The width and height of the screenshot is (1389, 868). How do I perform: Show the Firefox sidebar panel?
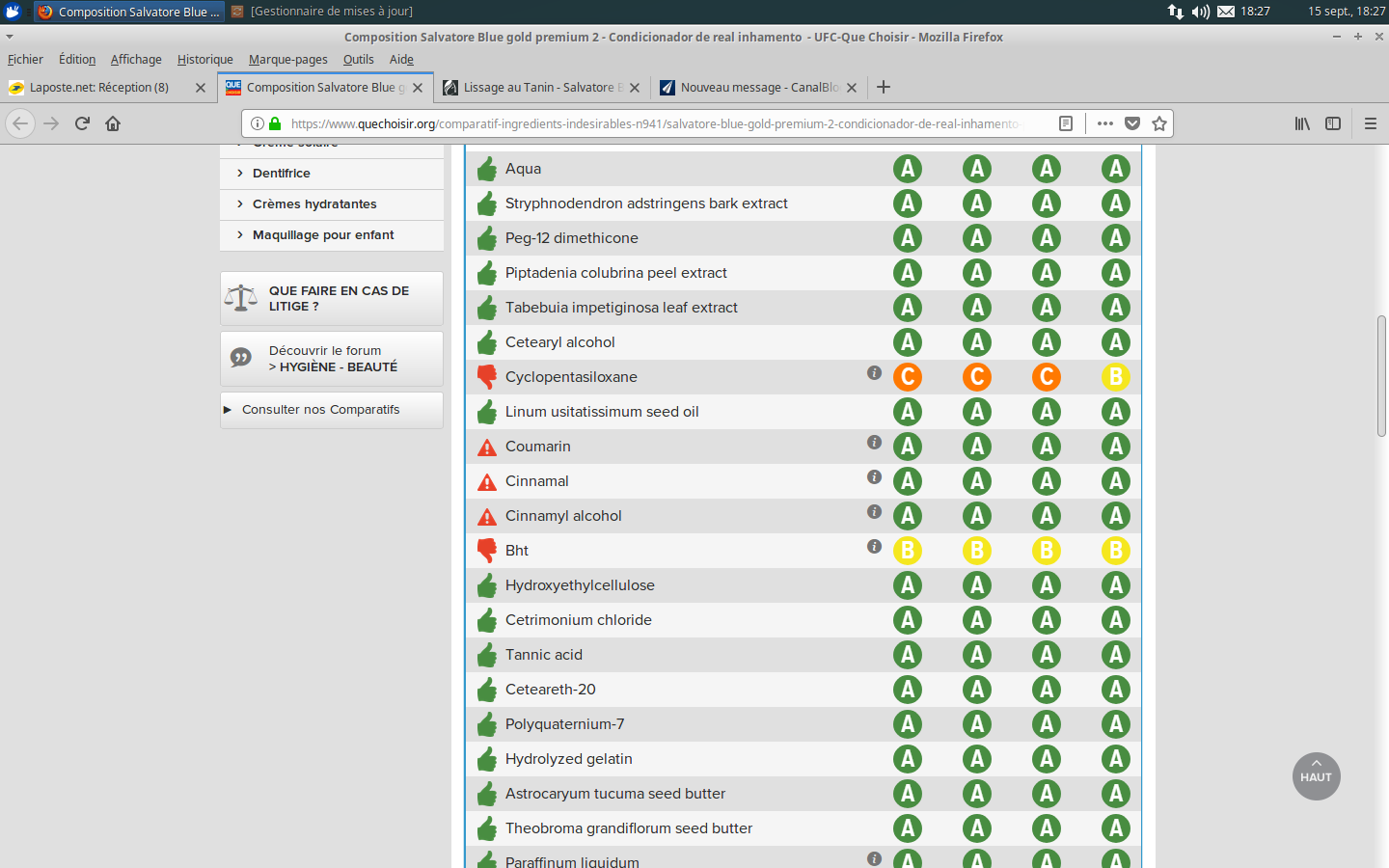(1333, 123)
